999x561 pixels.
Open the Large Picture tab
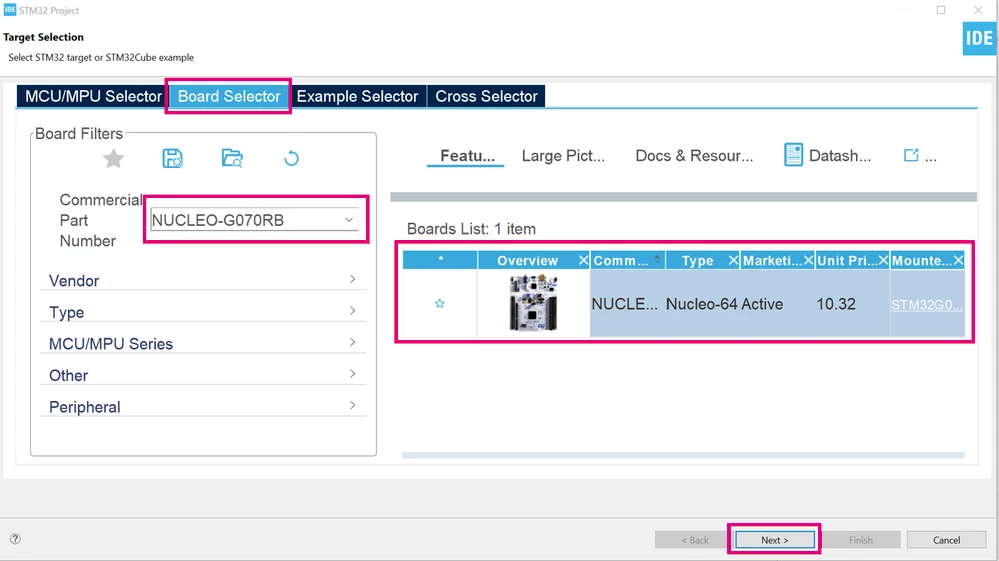click(x=563, y=155)
